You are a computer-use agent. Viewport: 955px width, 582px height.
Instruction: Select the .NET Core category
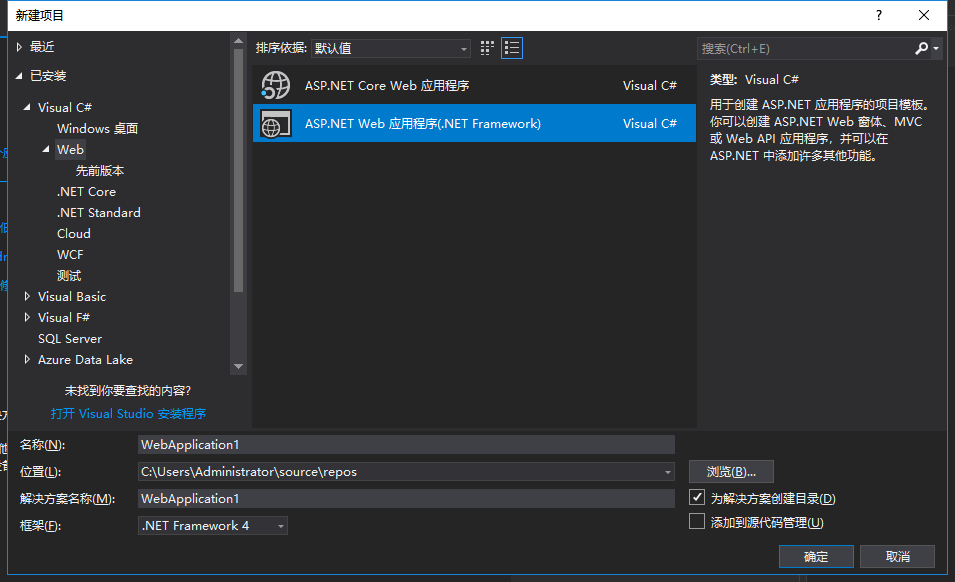pyautogui.click(x=86, y=191)
